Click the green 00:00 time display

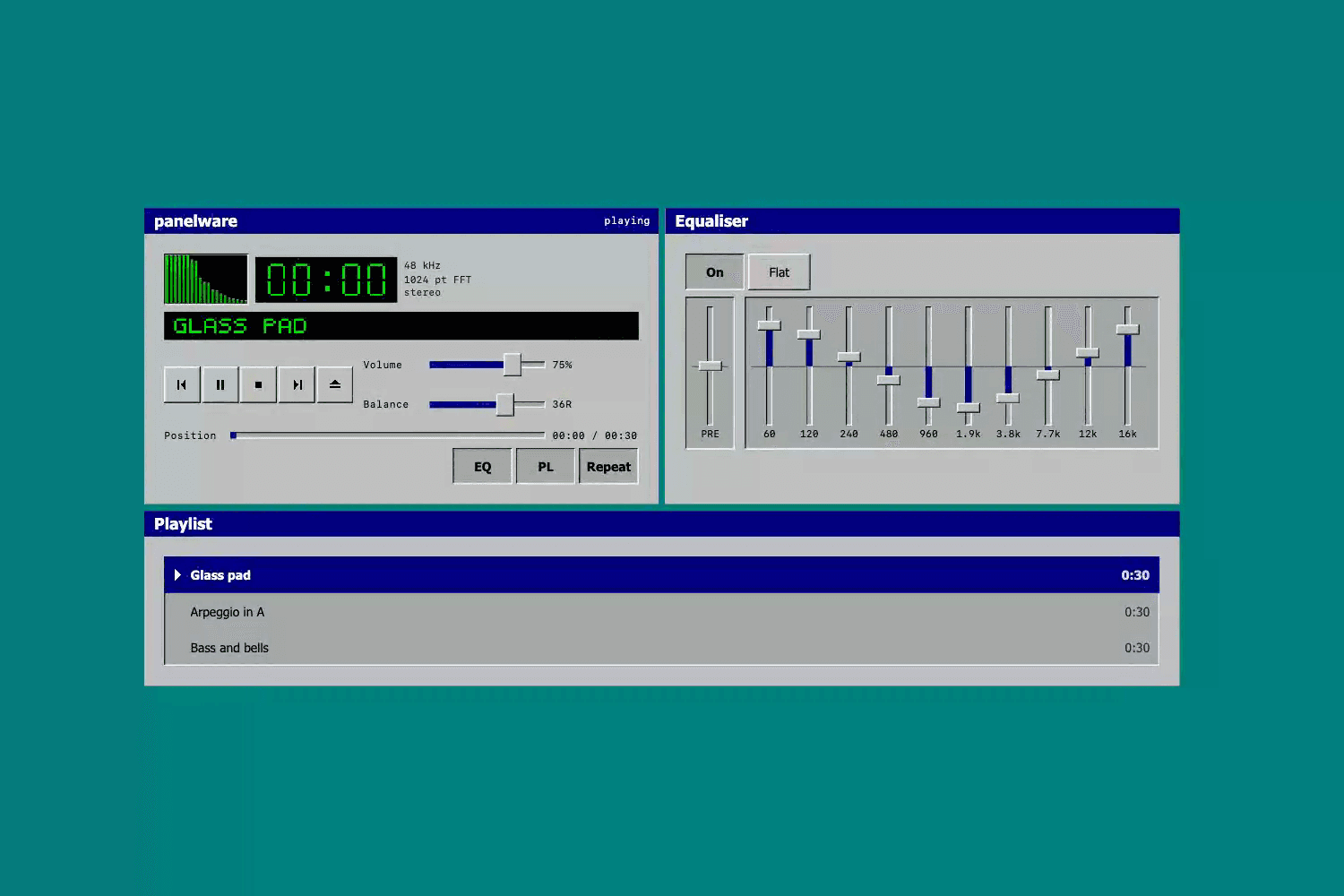click(x=326, y=280)
